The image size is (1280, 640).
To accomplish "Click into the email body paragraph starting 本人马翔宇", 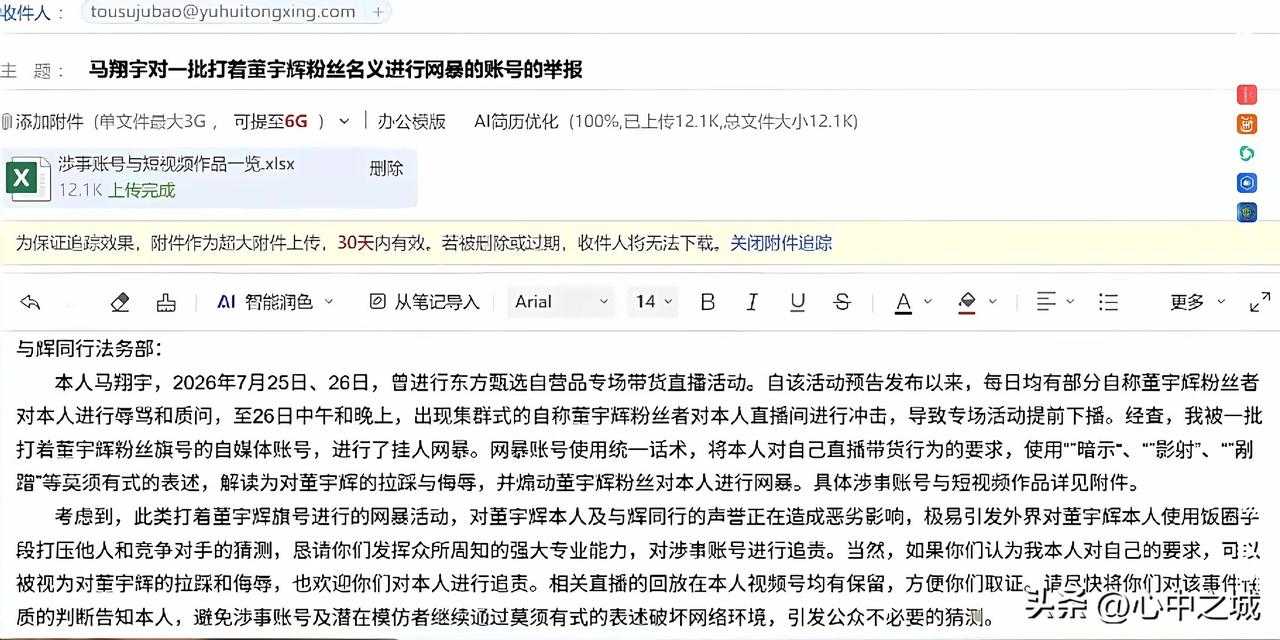I will 640,433.
